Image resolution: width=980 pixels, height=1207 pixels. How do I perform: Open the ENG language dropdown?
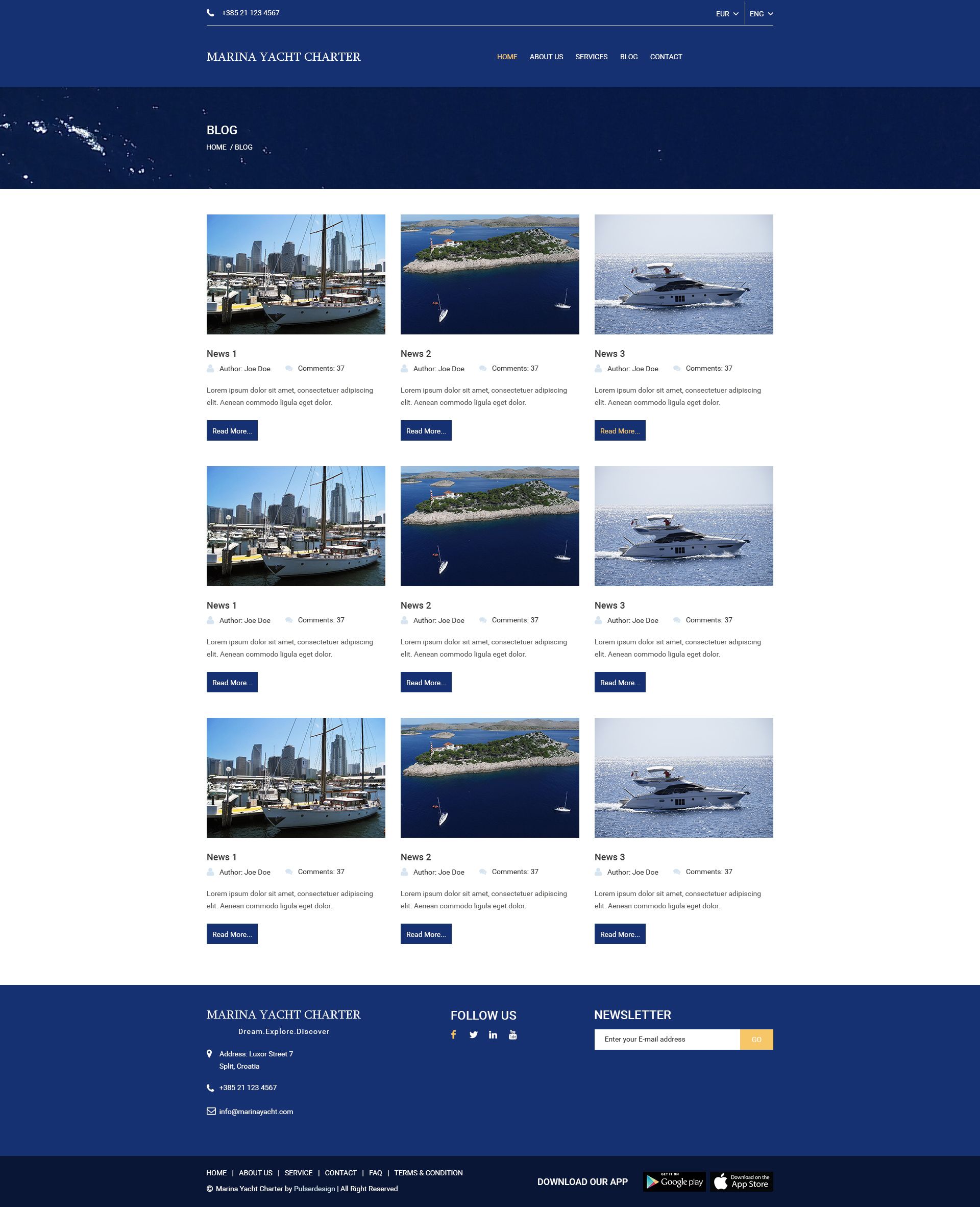click(x=761, y=14)
